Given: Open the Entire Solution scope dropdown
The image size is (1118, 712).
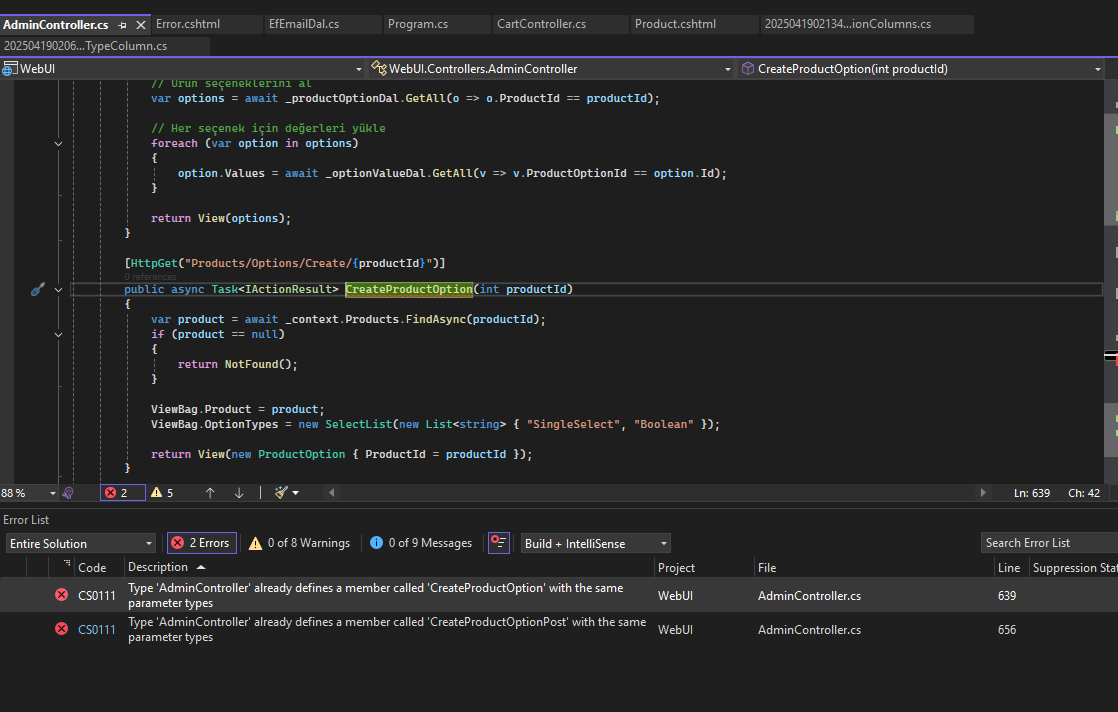Looking at the screenshot, I should click(x=81, y=544).
